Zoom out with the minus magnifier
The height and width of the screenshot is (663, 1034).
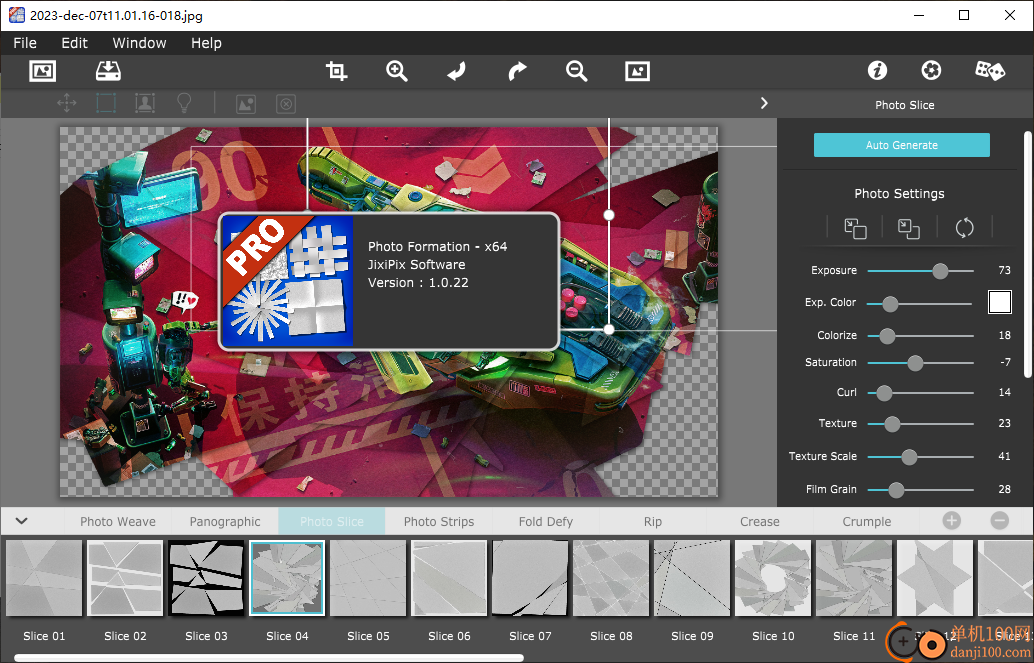[x=576, y=71]
